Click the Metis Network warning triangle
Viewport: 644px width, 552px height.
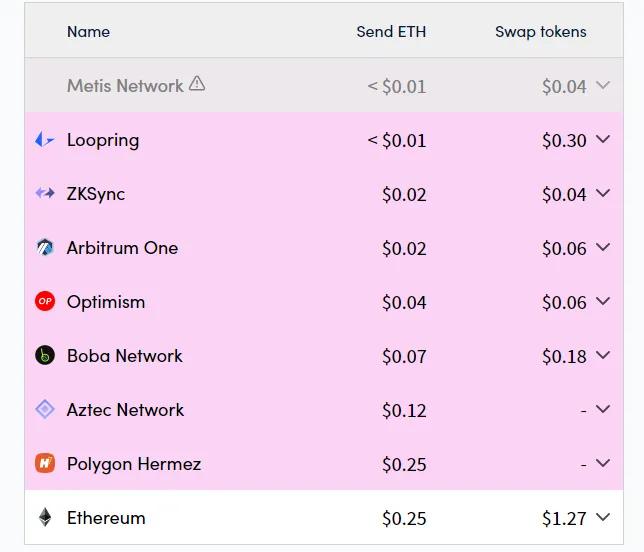tap(197, 85)
